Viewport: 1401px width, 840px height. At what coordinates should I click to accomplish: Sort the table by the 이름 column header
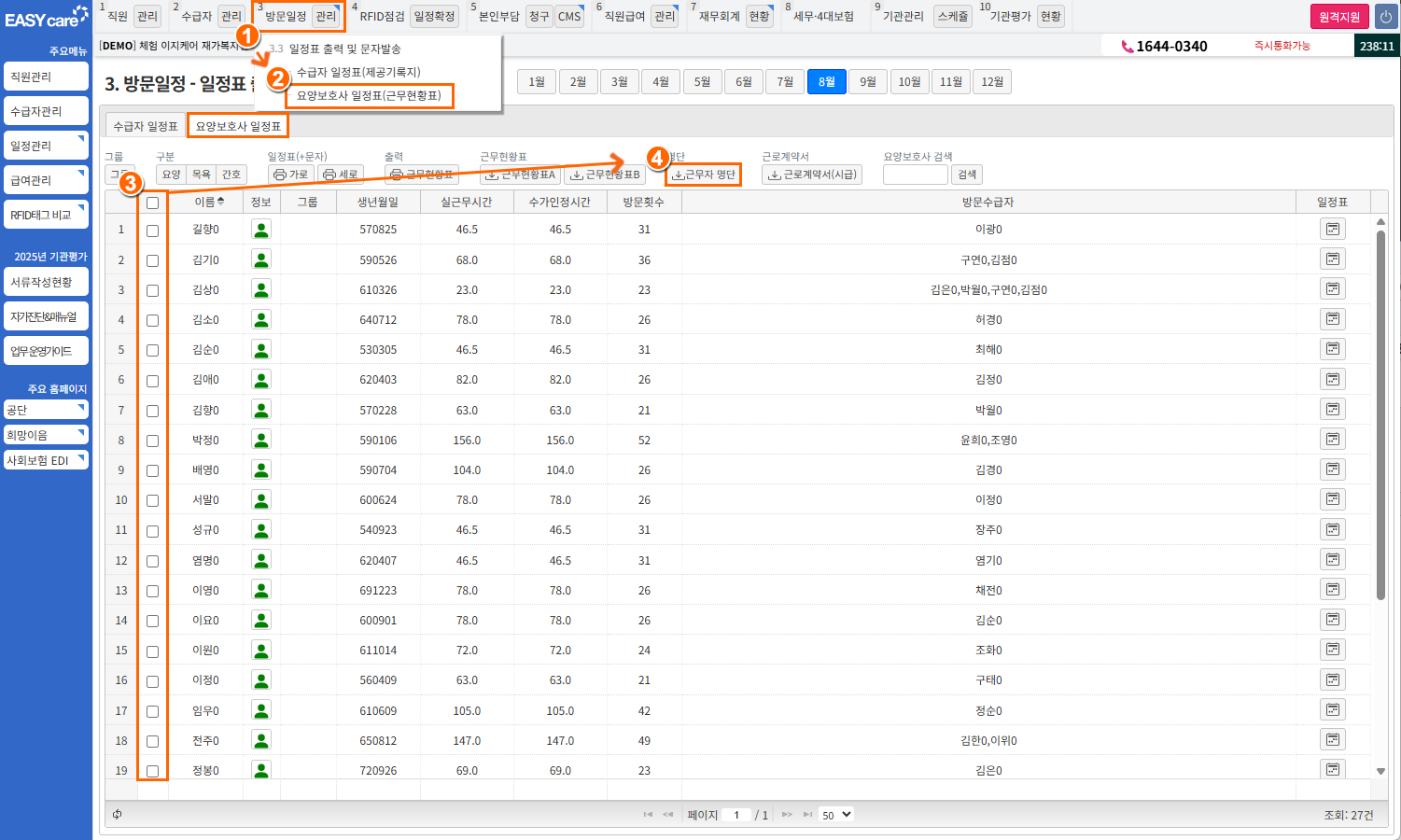pos(208,202)
